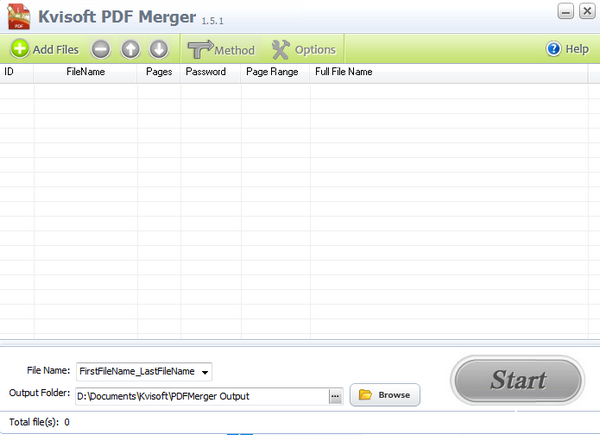
Task: Browse for an output folder
Action: (385, 395)
